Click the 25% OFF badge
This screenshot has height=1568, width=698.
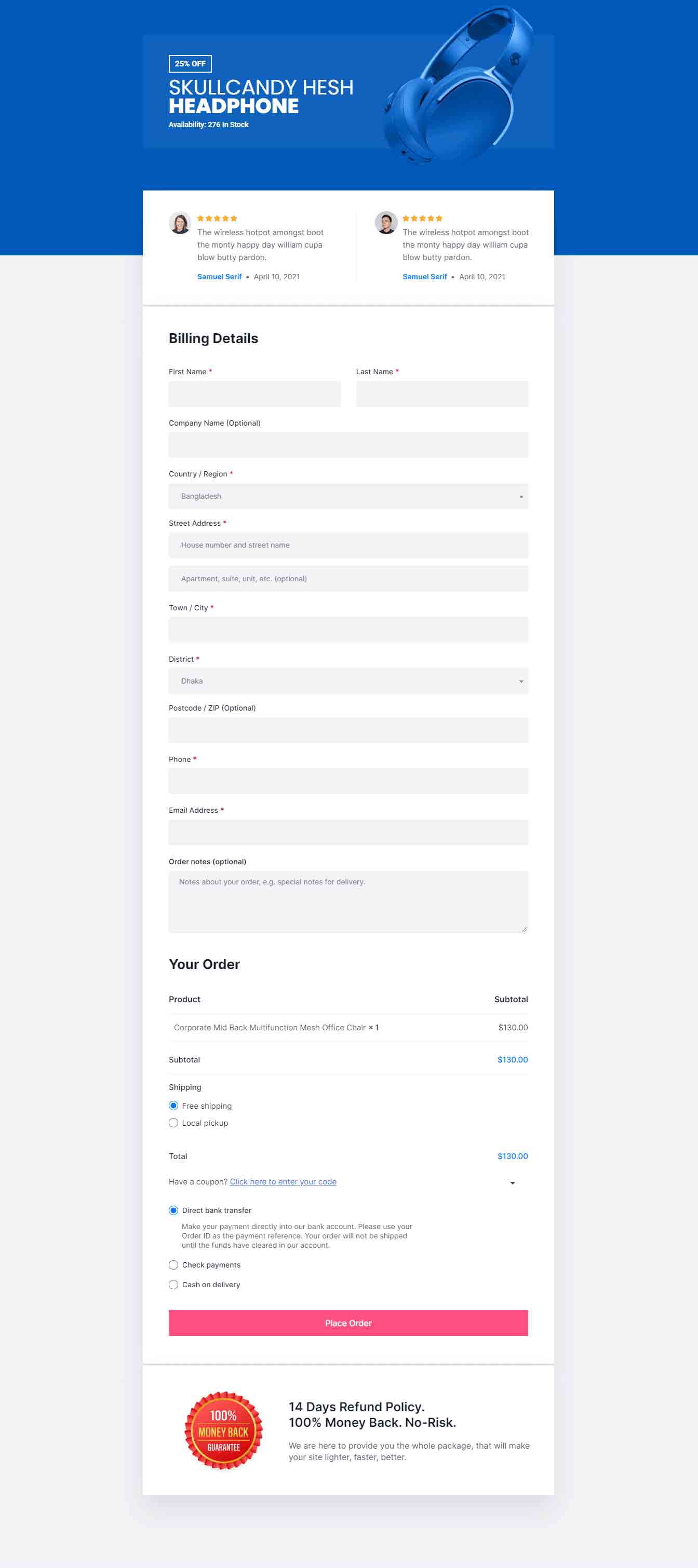(190, 63)
